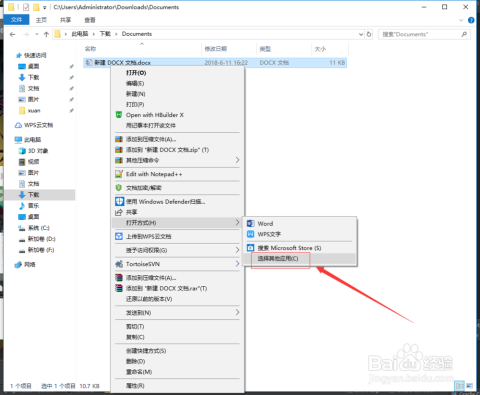This screenshot has height=395, width=480.
Task: Choose 复制(C) from context menu
Action: point(135,337)
